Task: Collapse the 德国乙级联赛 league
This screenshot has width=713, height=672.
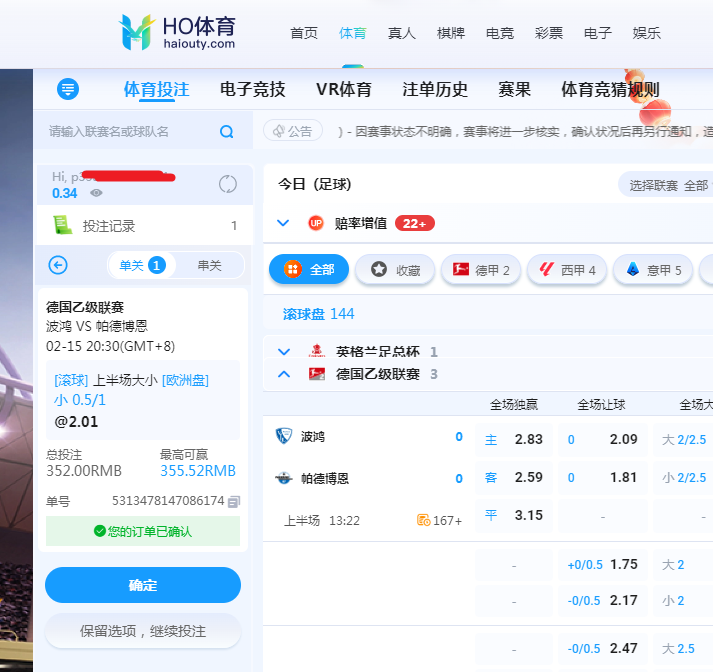Action: click(x=284, y=374)
